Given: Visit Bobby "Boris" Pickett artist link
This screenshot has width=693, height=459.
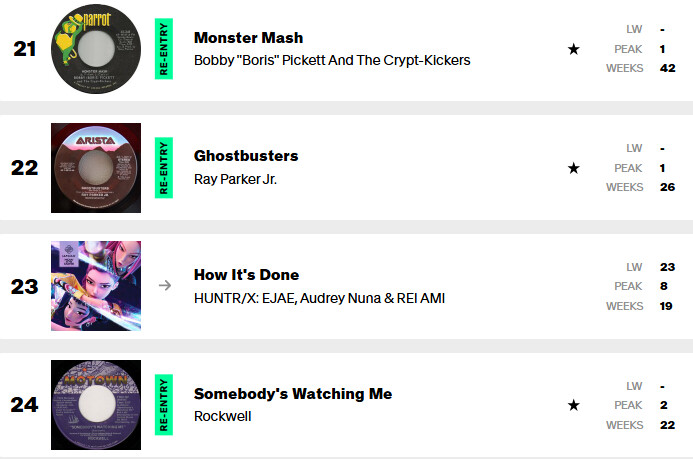Looking at the screenshot, I should point(332,60).
